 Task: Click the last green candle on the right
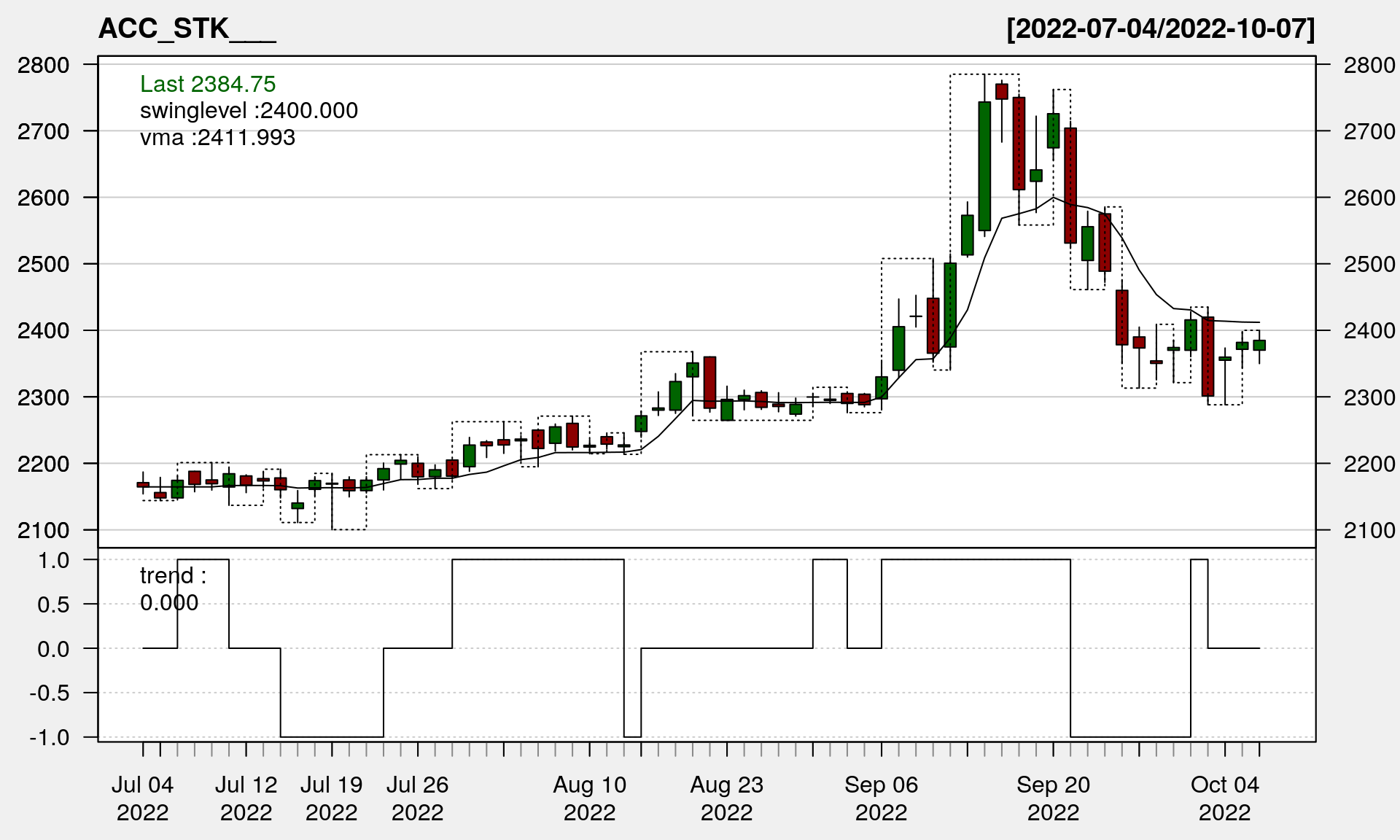click(1259, 345)
